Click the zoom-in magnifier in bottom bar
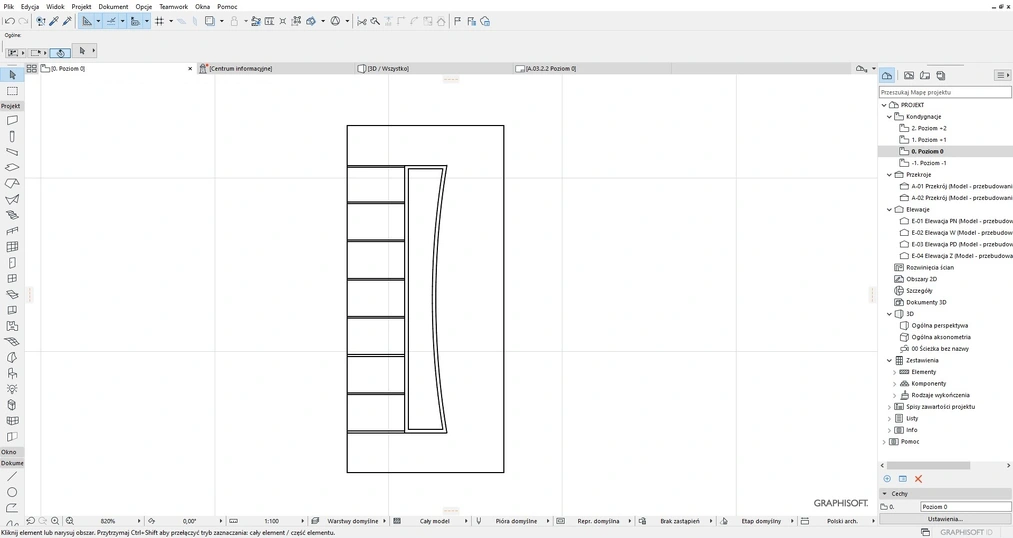The height and width of the screenshot is (538, 1013). (55, 521)
